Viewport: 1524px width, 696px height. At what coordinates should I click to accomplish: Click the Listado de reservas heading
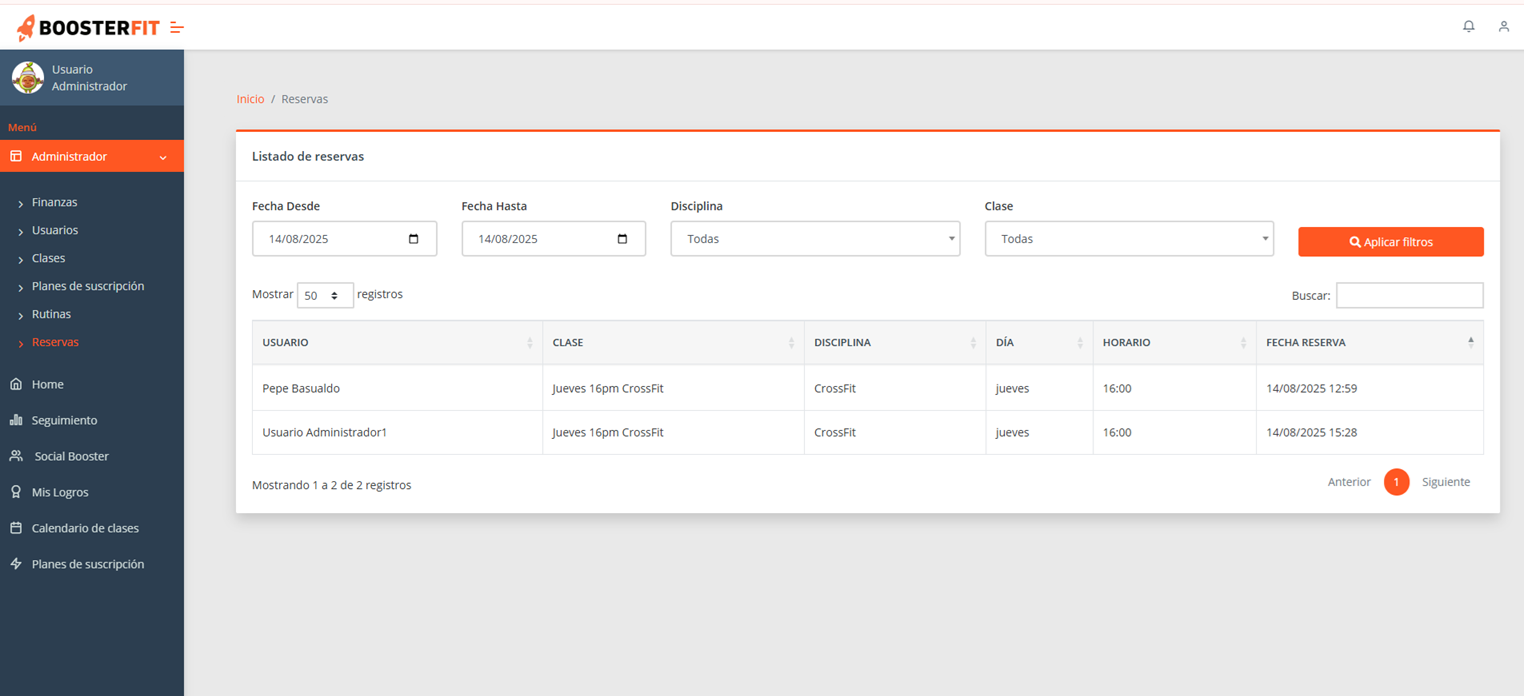(x=308, y=156)
